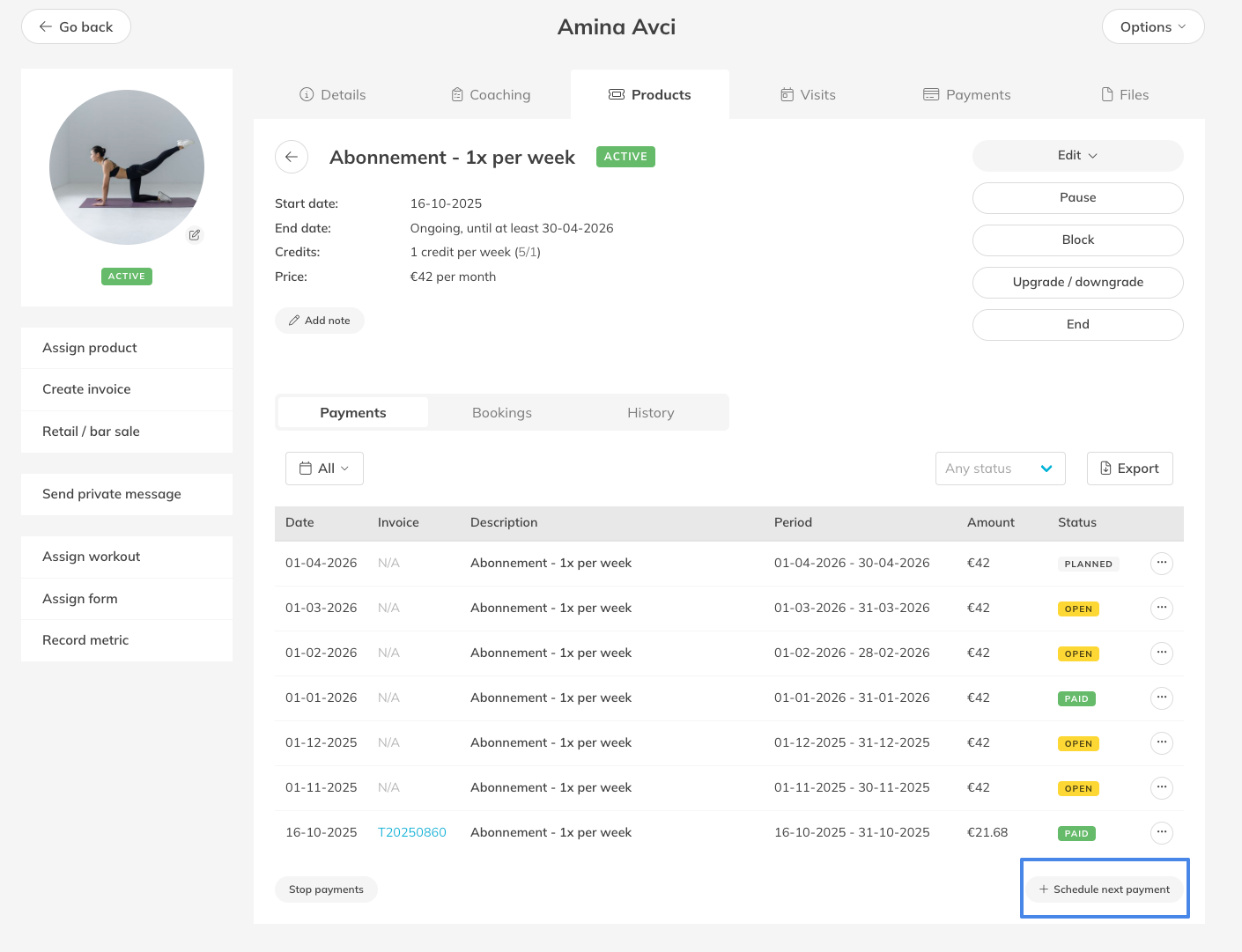Open three-dot menu for 01-11-2025 payment row
Screen dimensions: 1242x952
(x=1162, y=787)
